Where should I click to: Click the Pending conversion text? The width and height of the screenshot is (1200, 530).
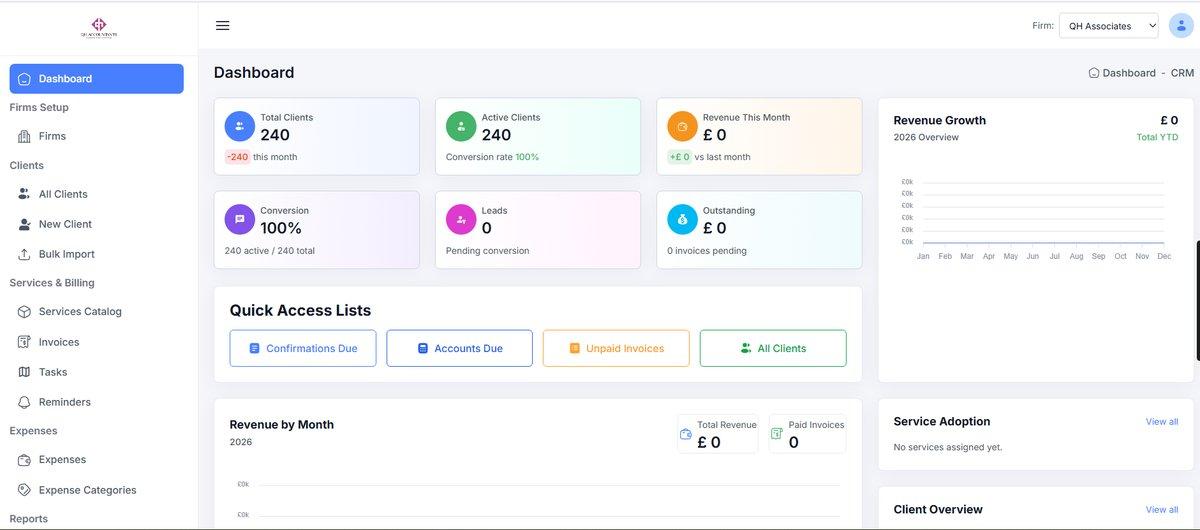click(488, 251)
